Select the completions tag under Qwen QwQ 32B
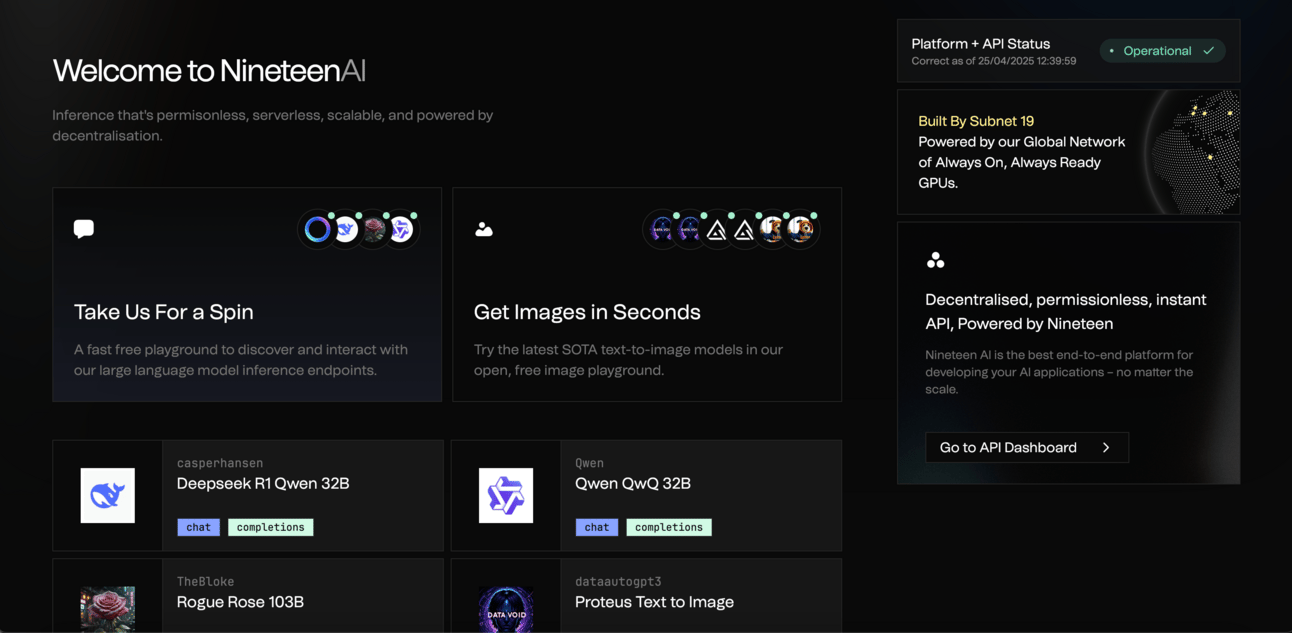The height and width of the screenshot is (633, 1292). (x=669, y=527)
